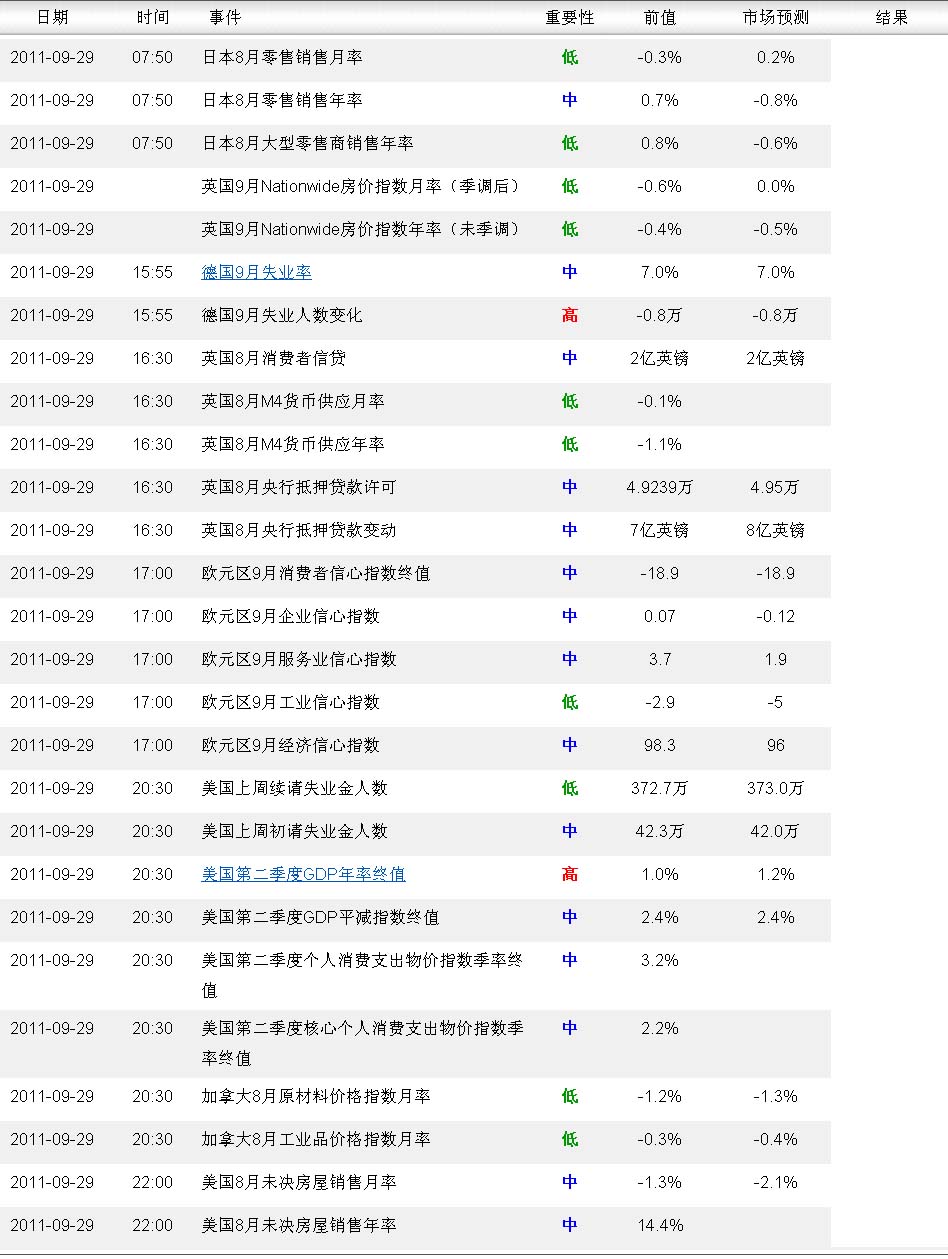Click the 8亿英镑 market forecast
The width and height of the screenshot is (948, 1259).
776,530
